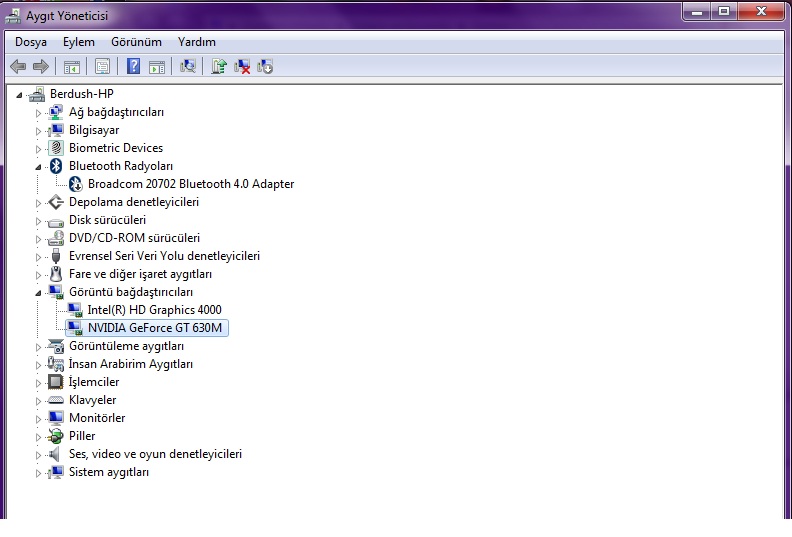Click the Klavyeler keyboard icon

click(56, 400)
